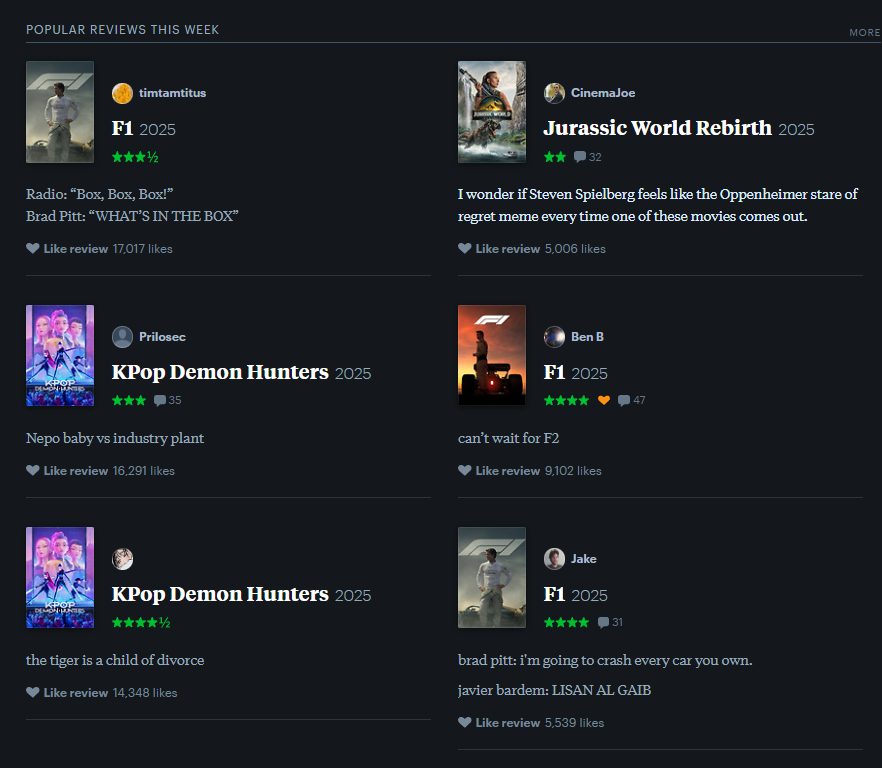Click 'Nepo baby vs industry plant' text
The height and width of the screenshot is (768, 882).
click(115, 438)
